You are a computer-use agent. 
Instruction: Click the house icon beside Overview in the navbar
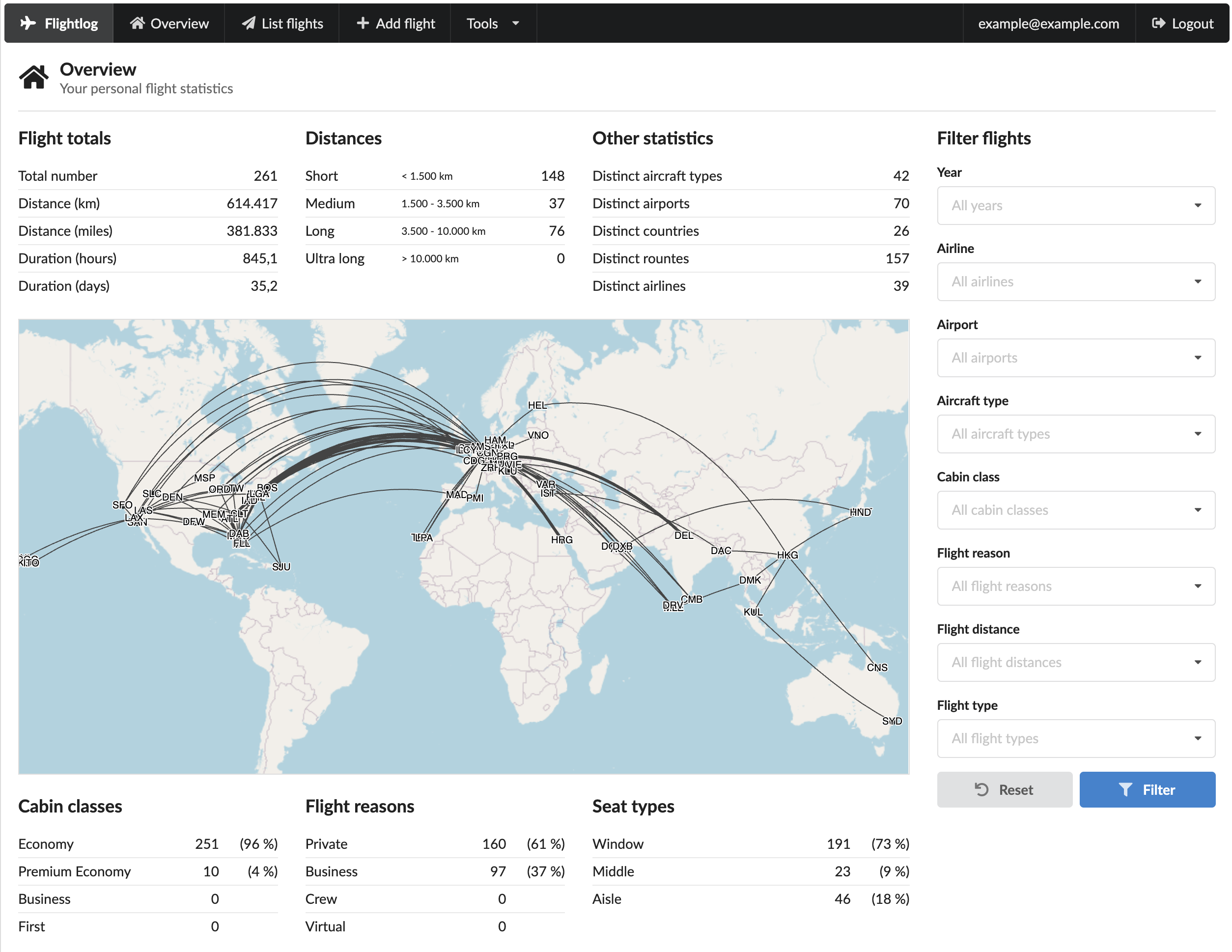[x=137, y=23]
